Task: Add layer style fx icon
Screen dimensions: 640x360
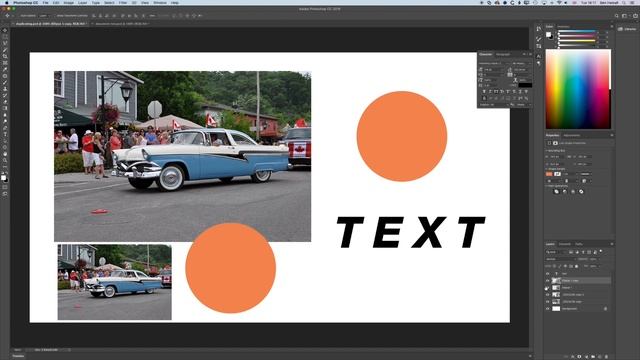Action: tap(573, 357)
